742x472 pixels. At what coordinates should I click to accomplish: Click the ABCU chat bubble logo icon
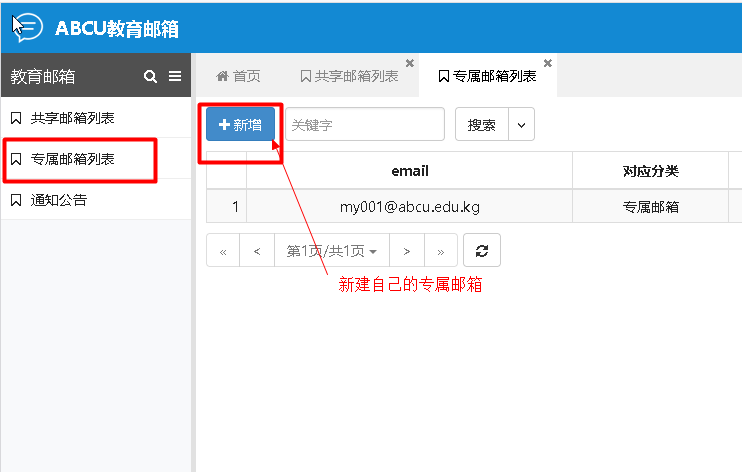[x=28, y=27]
